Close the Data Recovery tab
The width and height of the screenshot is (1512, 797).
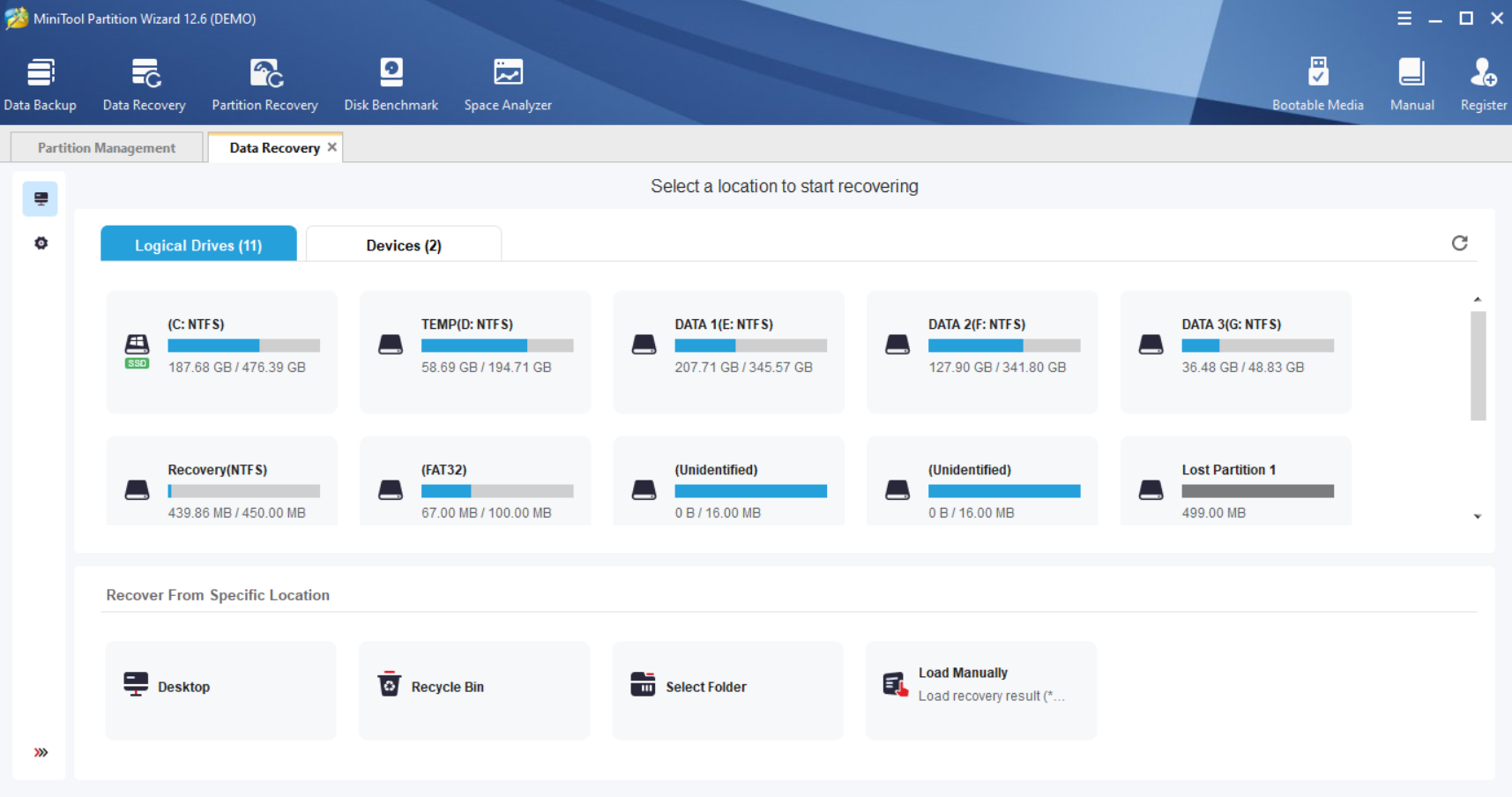tap(332, 147)
